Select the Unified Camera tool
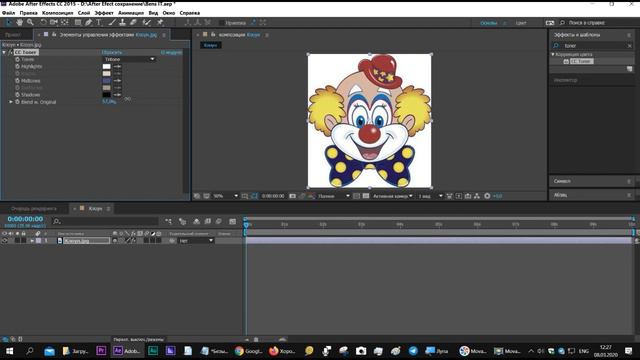This screenshot has width=640, height=360. tap(53, 22)
